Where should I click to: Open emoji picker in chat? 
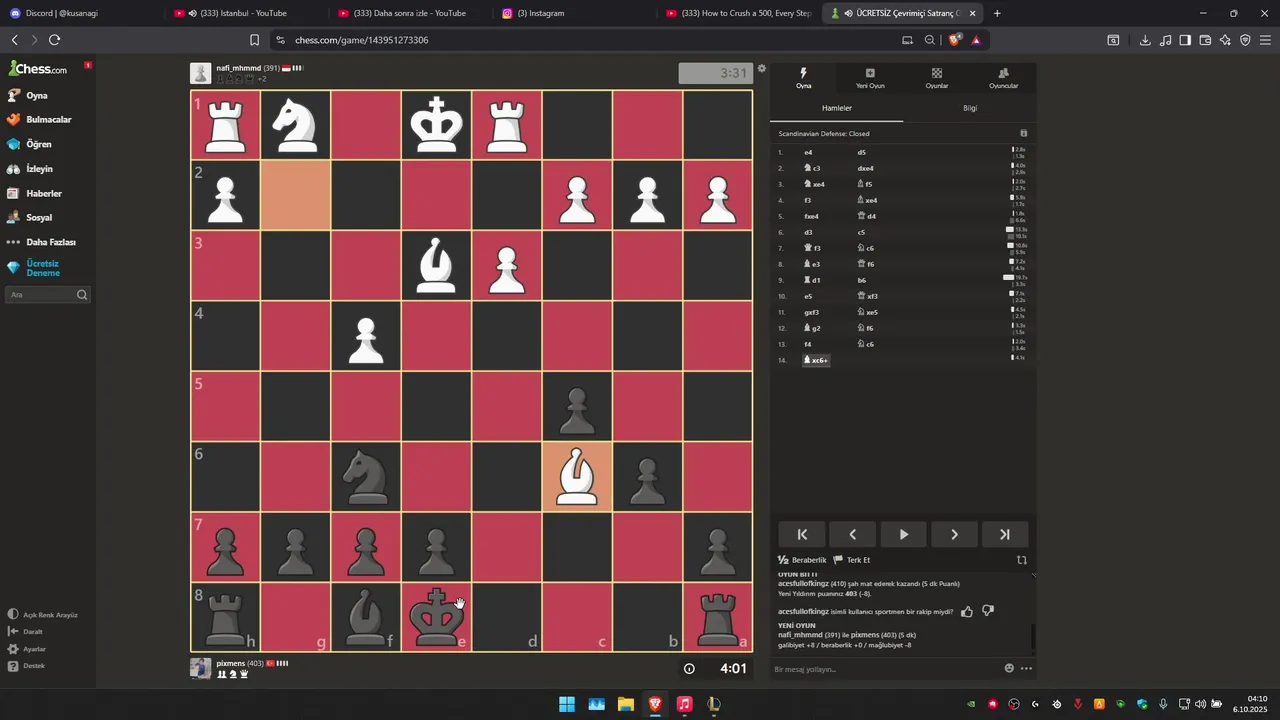coord(1009,668)
